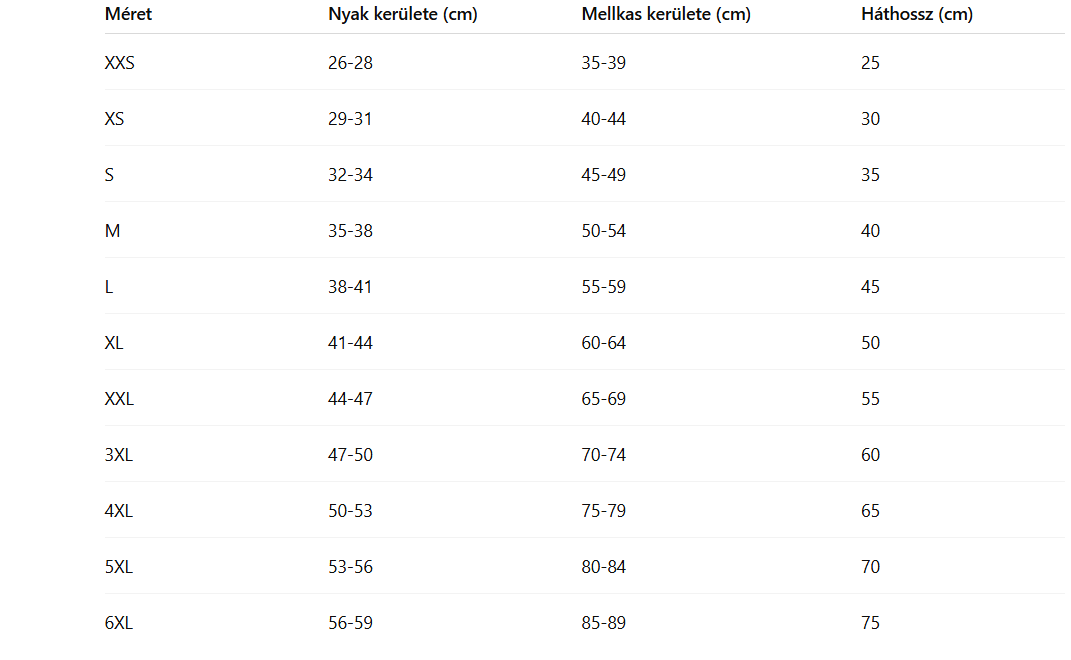Click the XXL size label
This screenshot has width=1071, height=660.
click(x=119, y=399)
